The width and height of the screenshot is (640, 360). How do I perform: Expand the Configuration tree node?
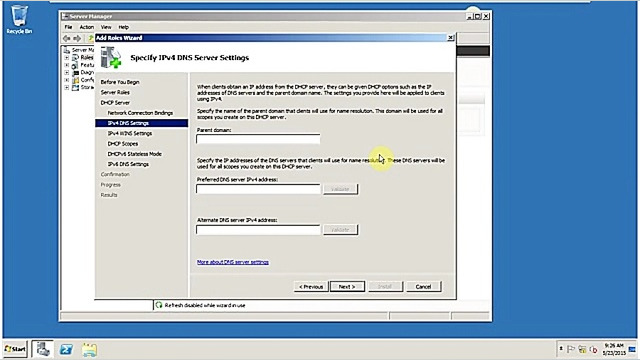pos(67,80)
